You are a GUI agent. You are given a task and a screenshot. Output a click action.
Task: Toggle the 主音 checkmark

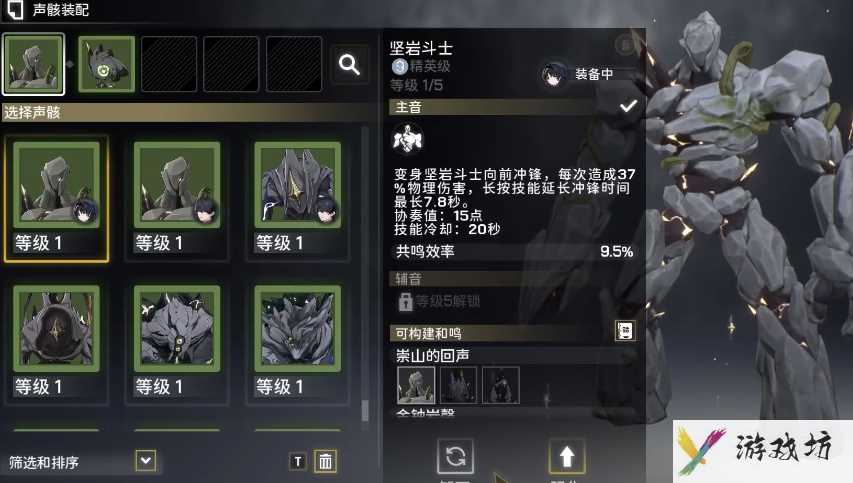[x=628, y=107]
